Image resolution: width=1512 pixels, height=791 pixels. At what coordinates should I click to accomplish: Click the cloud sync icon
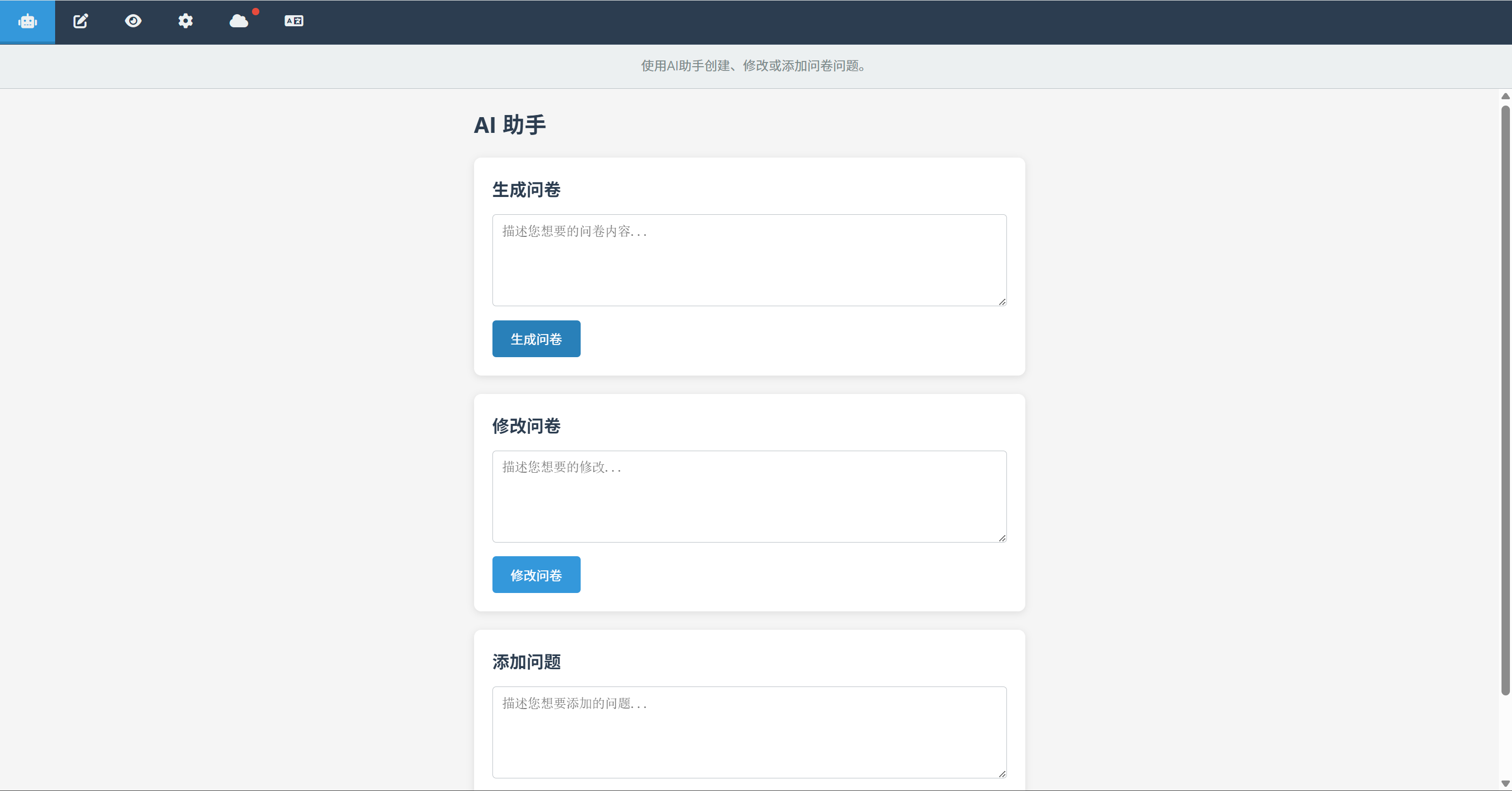click(x=238, y=22)
